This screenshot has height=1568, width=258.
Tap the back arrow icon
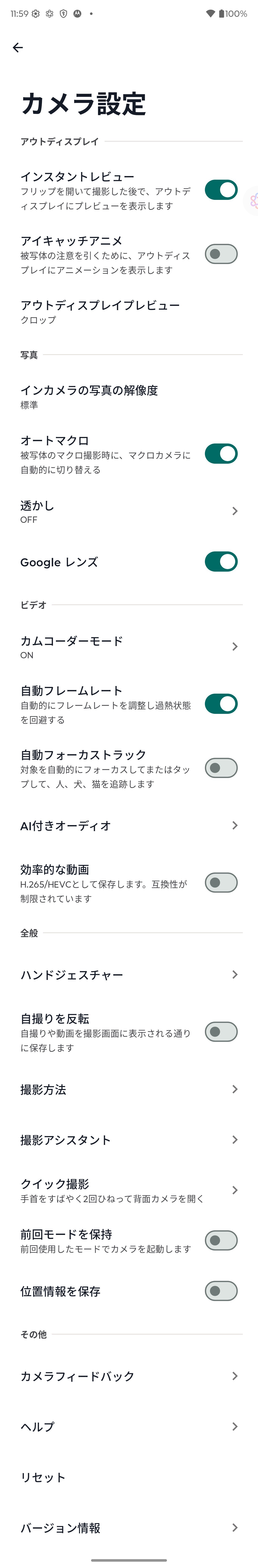click(x=18, y=48)
